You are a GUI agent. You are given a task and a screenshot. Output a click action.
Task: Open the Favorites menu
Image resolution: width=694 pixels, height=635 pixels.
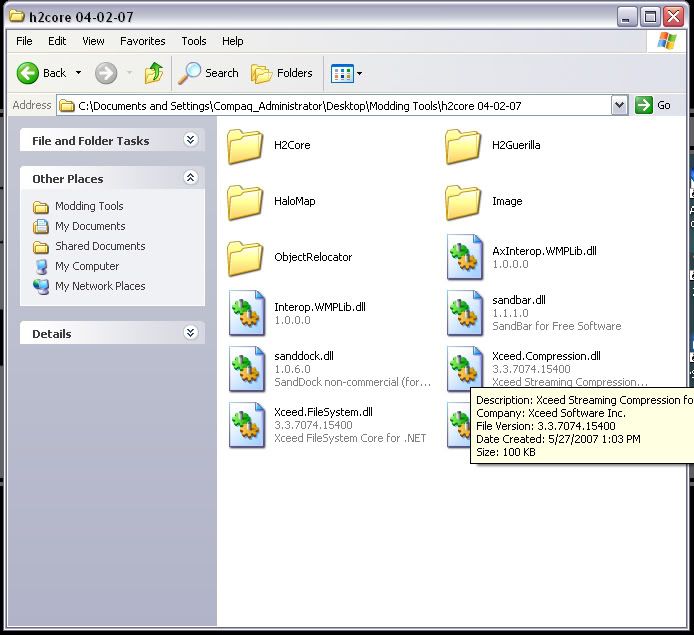point(143,41)
